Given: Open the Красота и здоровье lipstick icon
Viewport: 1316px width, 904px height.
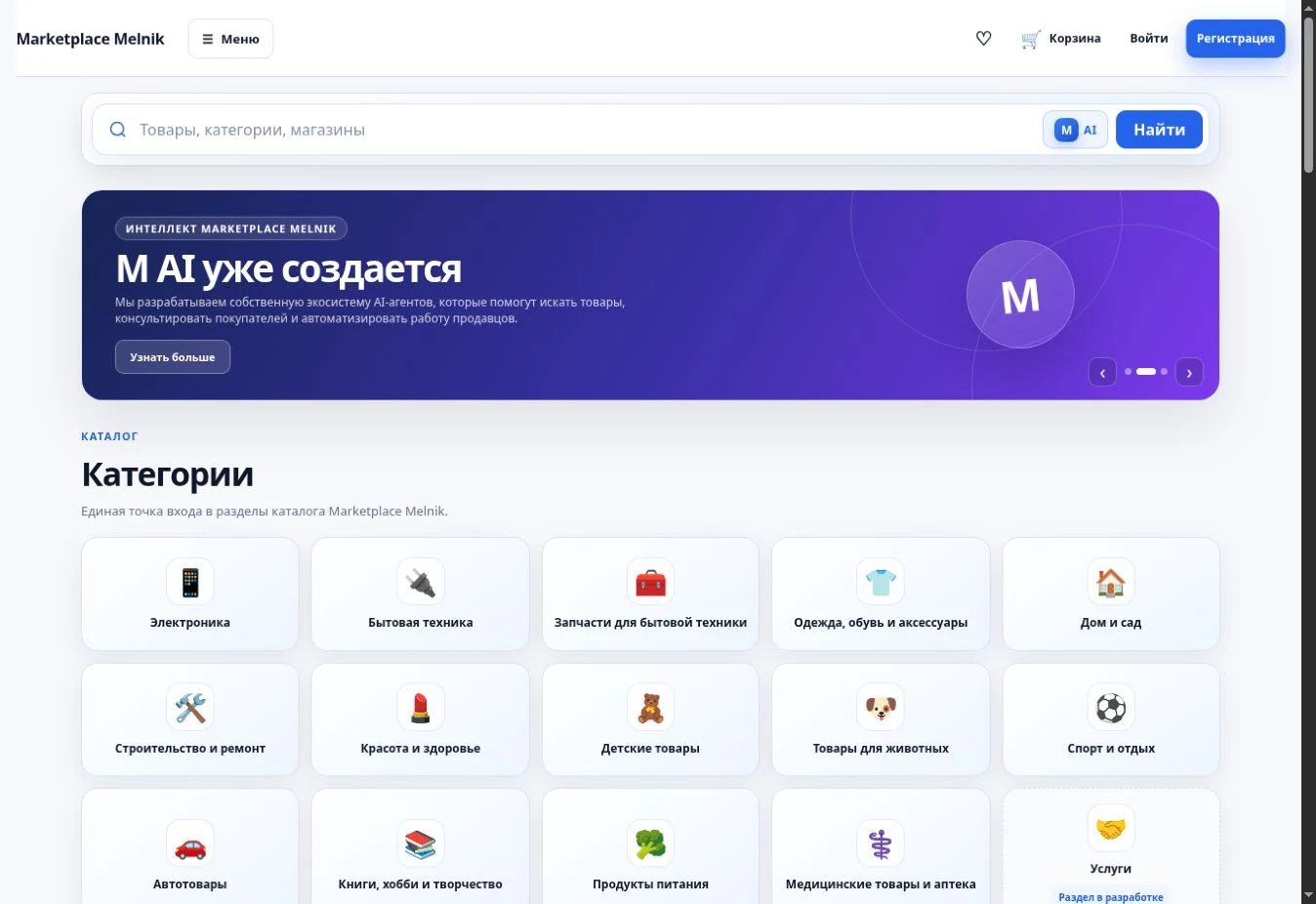Looking at the screenshot, I should pyautogui.click(x=421, y=708).
